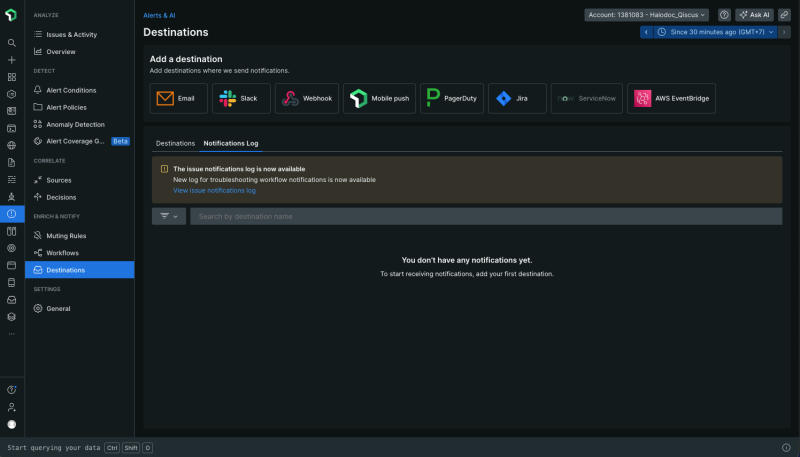The image size is (800, 457).
Task: Open Decisions under Correlate
Action: [x=80, y=197]
